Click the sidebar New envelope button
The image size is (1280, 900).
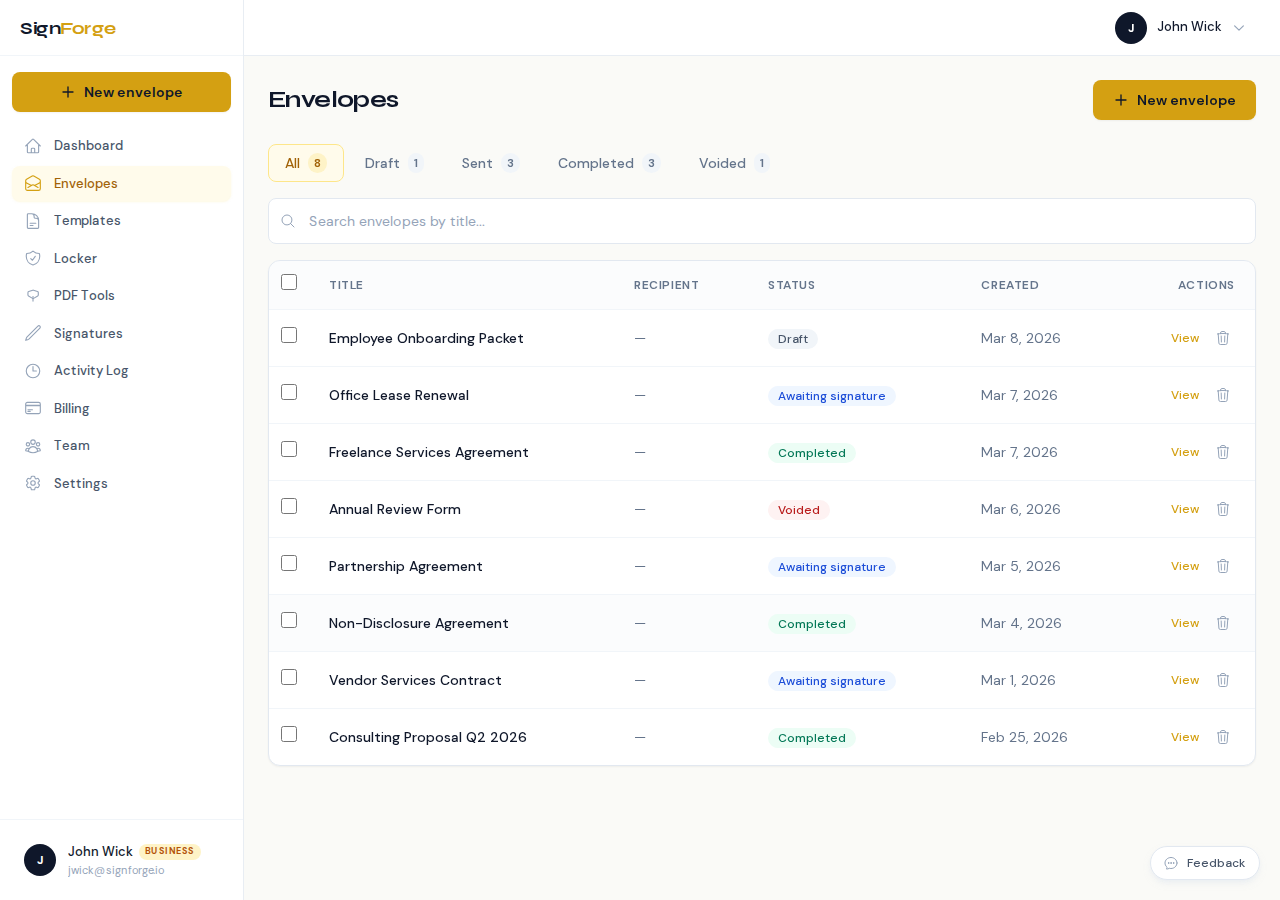(x=121, y=92)
